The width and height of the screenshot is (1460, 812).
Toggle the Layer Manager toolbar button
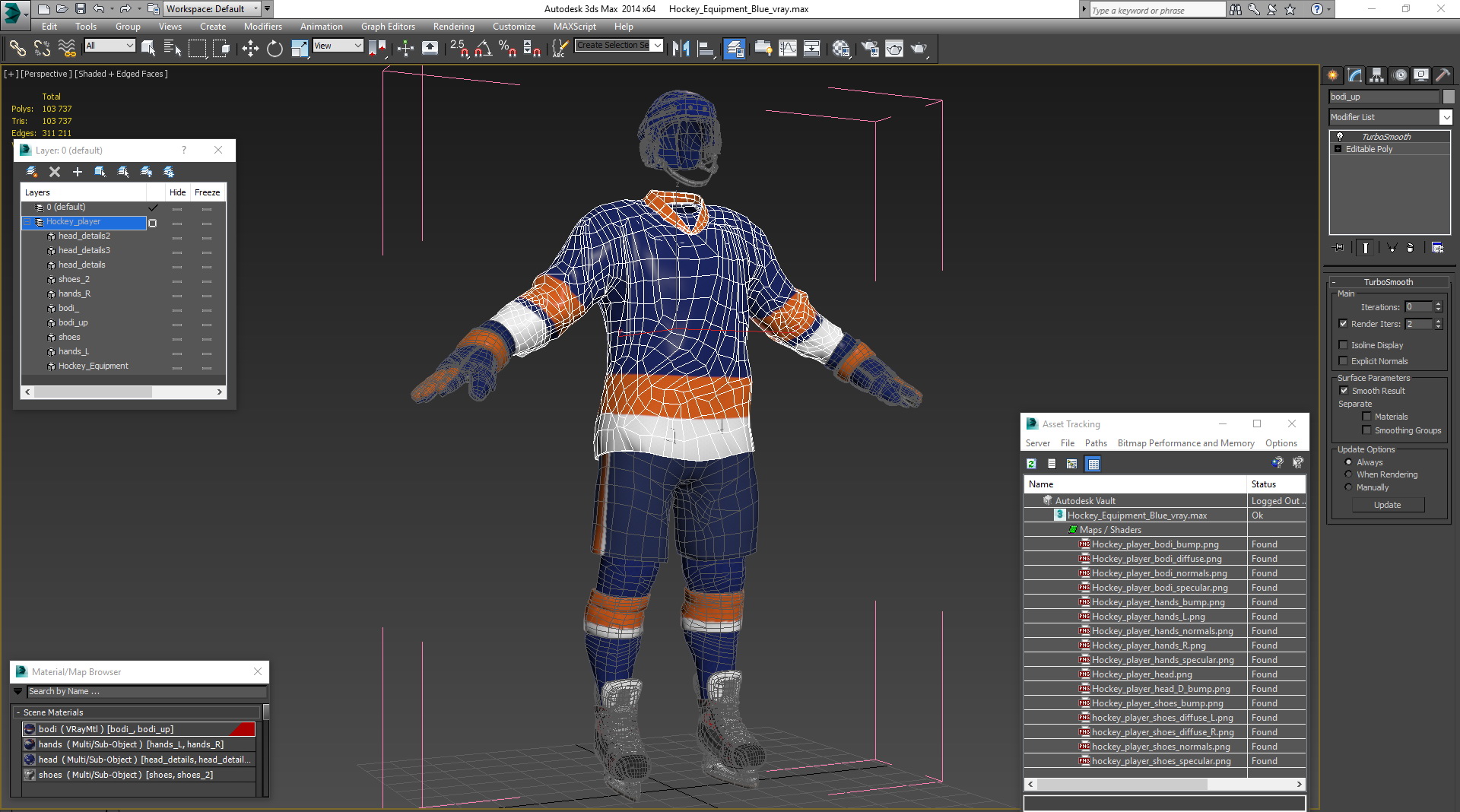pos(734,49)
